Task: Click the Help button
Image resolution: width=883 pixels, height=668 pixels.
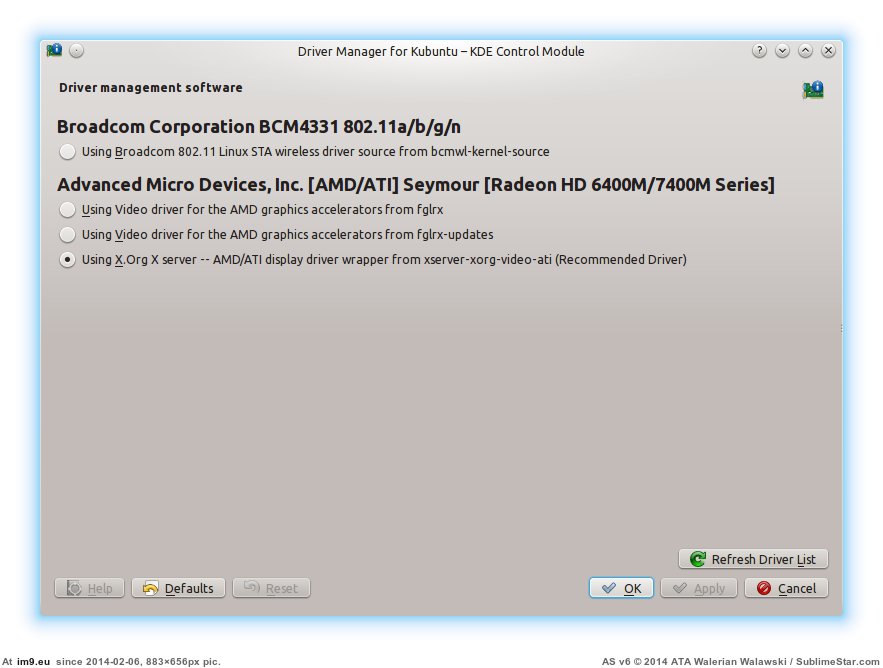Action: click(x=90, y=588)
